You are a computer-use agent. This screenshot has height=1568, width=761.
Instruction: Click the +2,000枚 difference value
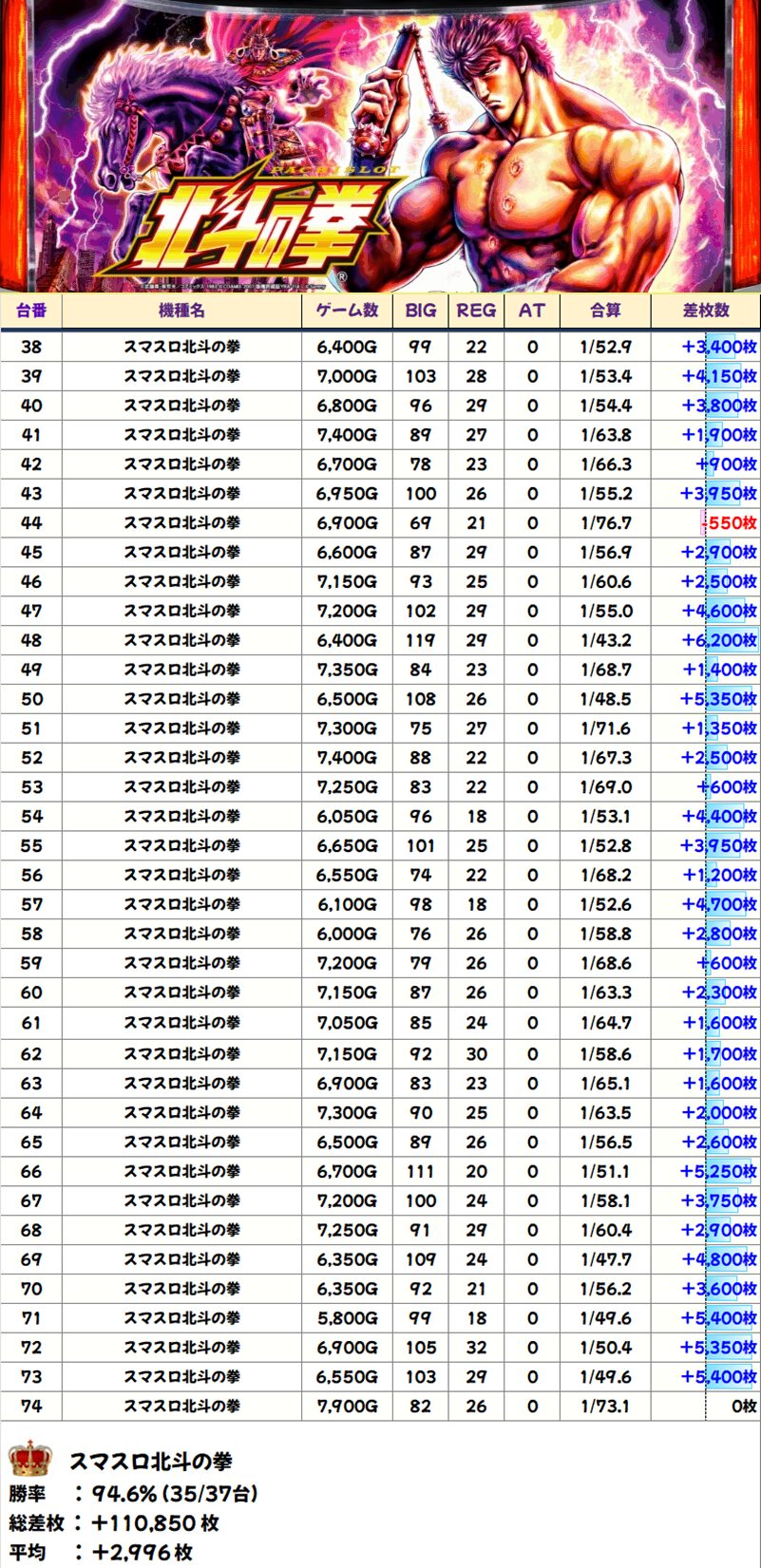coord(719,1113)
